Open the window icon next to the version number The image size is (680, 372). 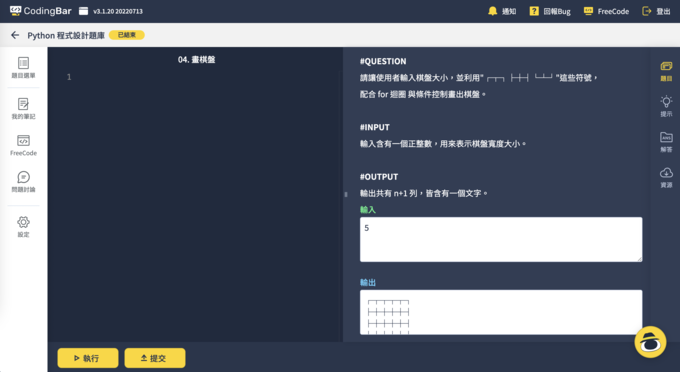[83, 11]
